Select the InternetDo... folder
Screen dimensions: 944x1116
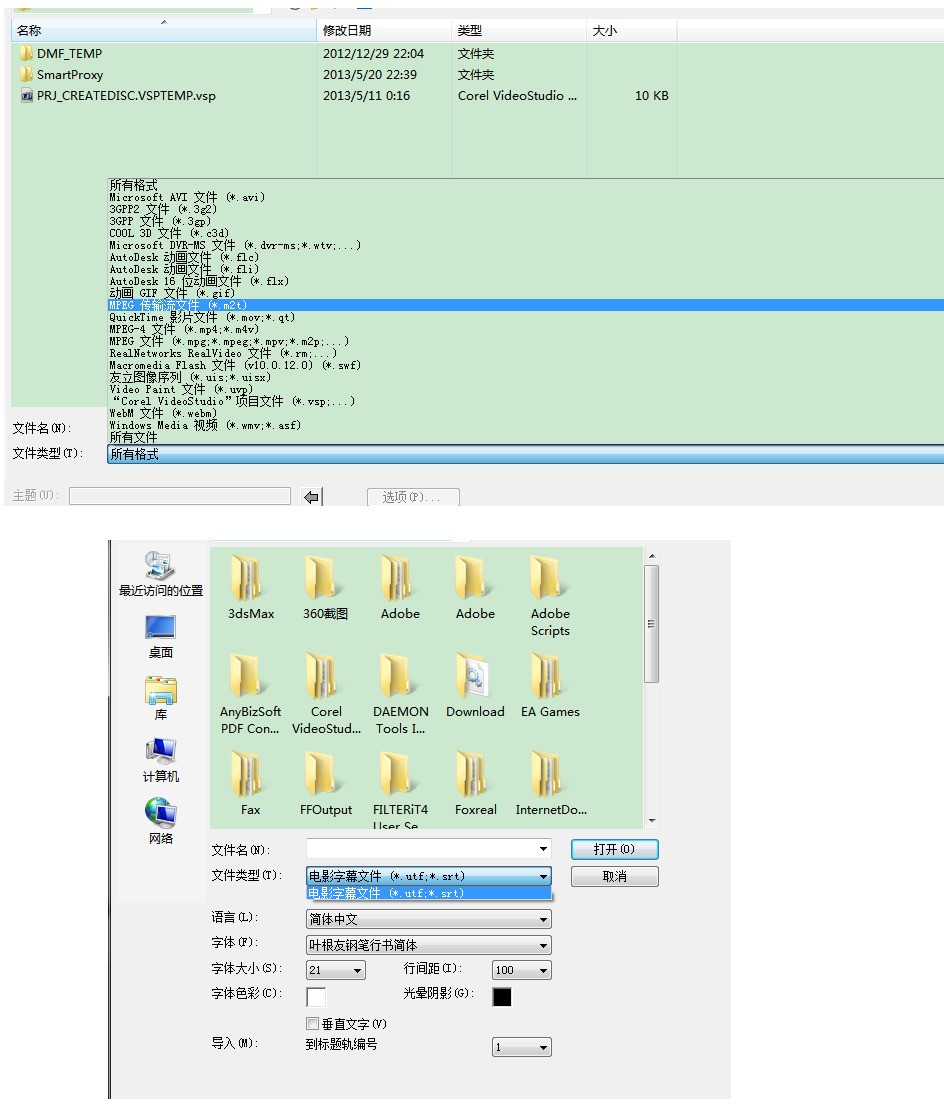click(551, 784)
